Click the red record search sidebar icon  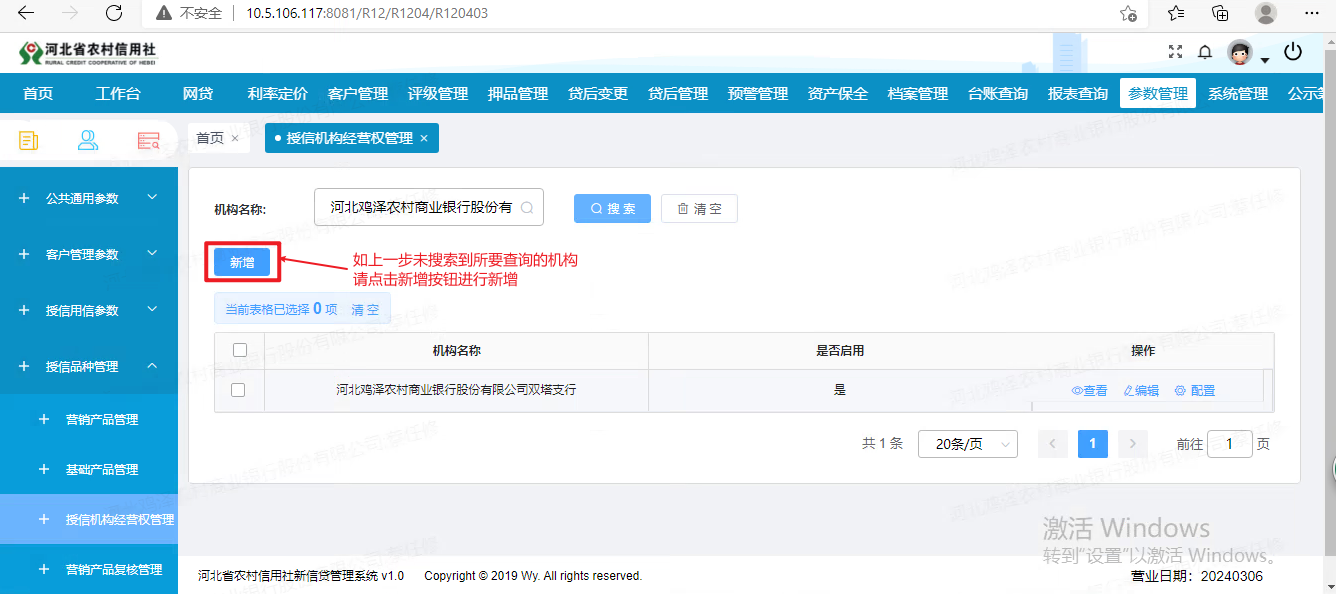pos(148,140)
